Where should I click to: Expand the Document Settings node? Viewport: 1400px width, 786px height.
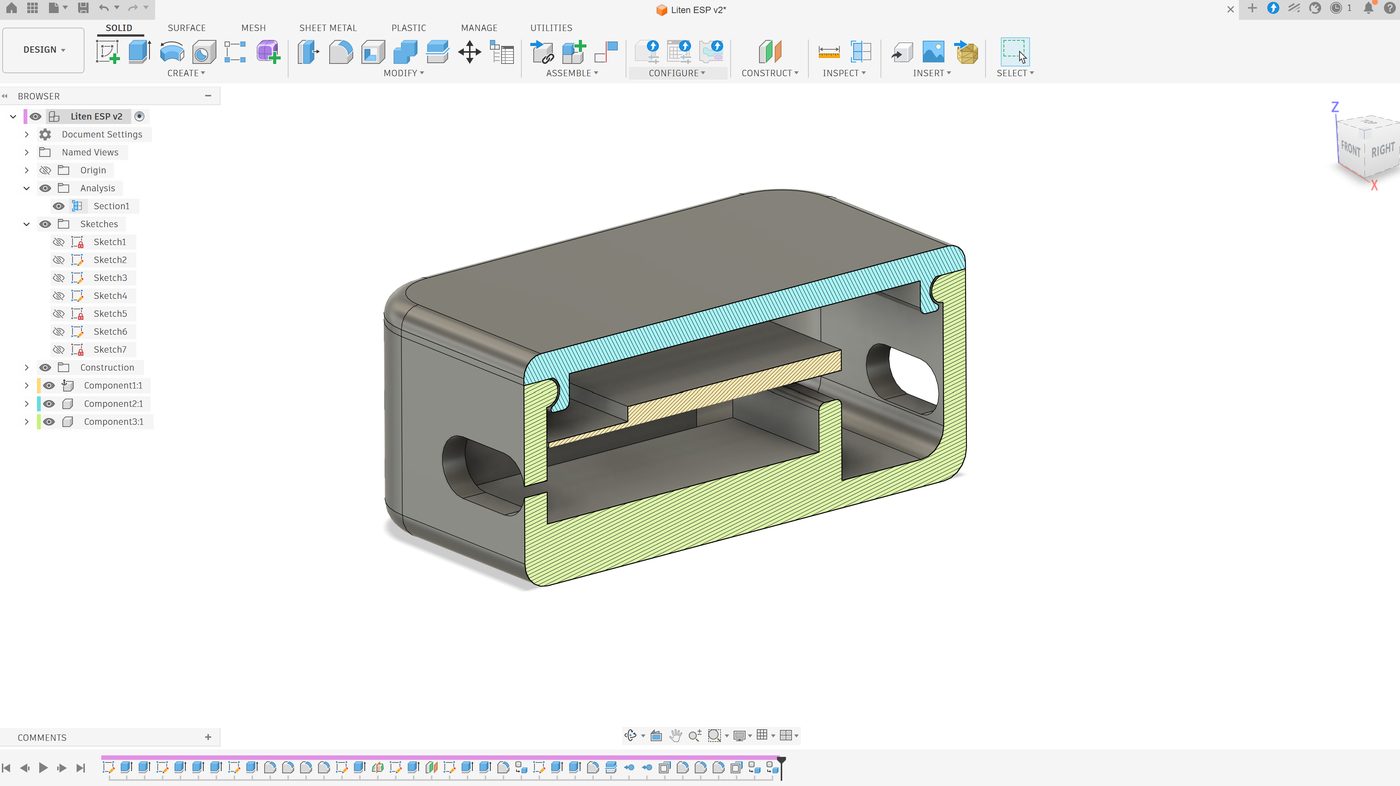(27, 134)
